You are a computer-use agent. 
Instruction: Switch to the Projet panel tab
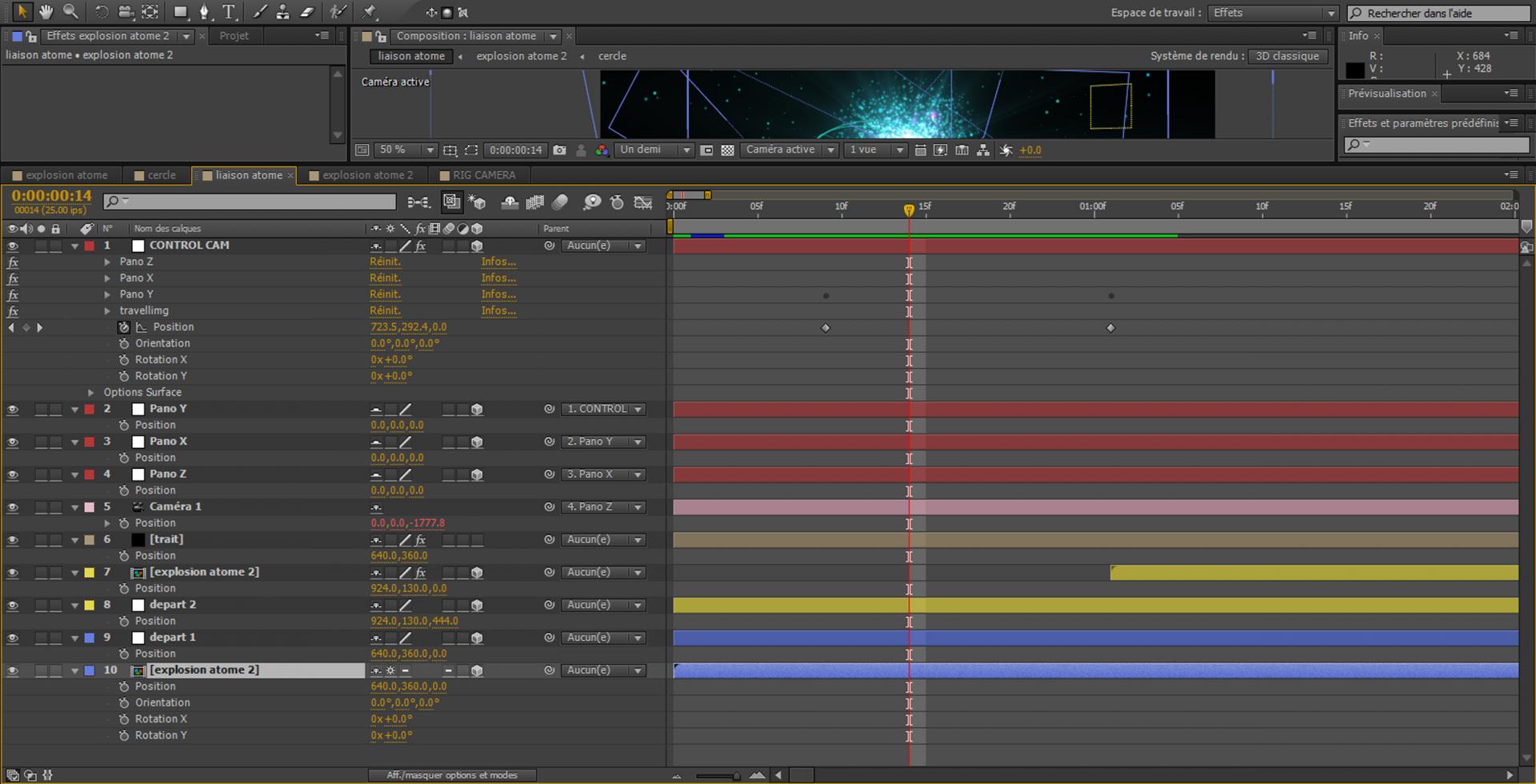234,36
